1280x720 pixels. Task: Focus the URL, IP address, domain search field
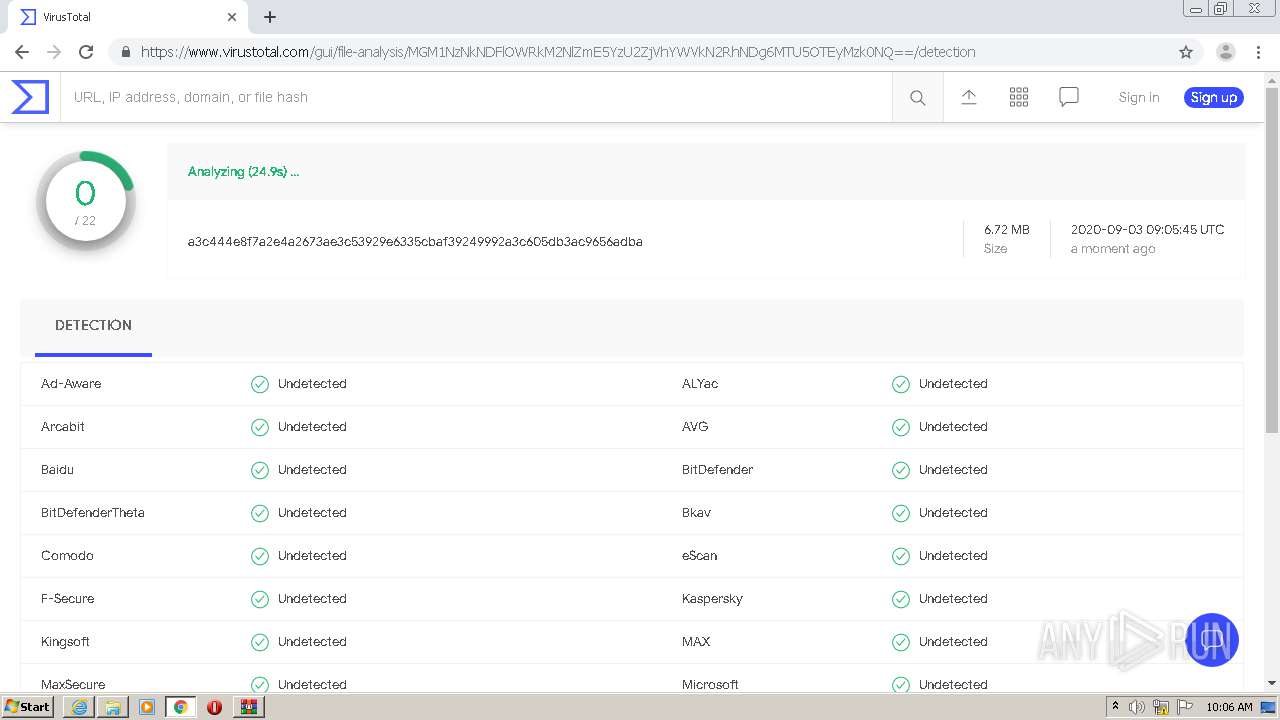point(477,97)
